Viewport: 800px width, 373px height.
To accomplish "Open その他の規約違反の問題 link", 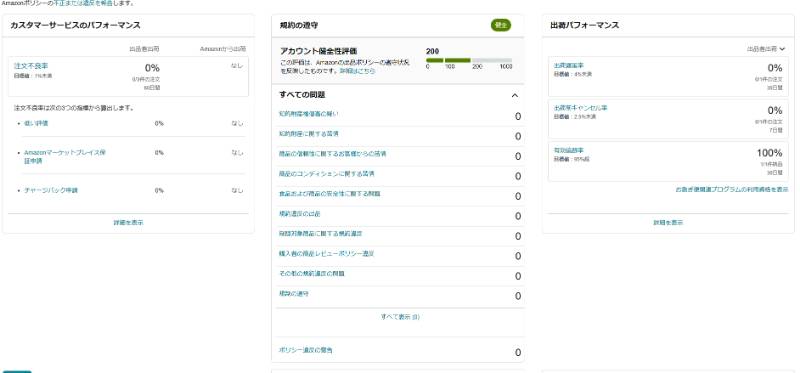I will (312, 273).
